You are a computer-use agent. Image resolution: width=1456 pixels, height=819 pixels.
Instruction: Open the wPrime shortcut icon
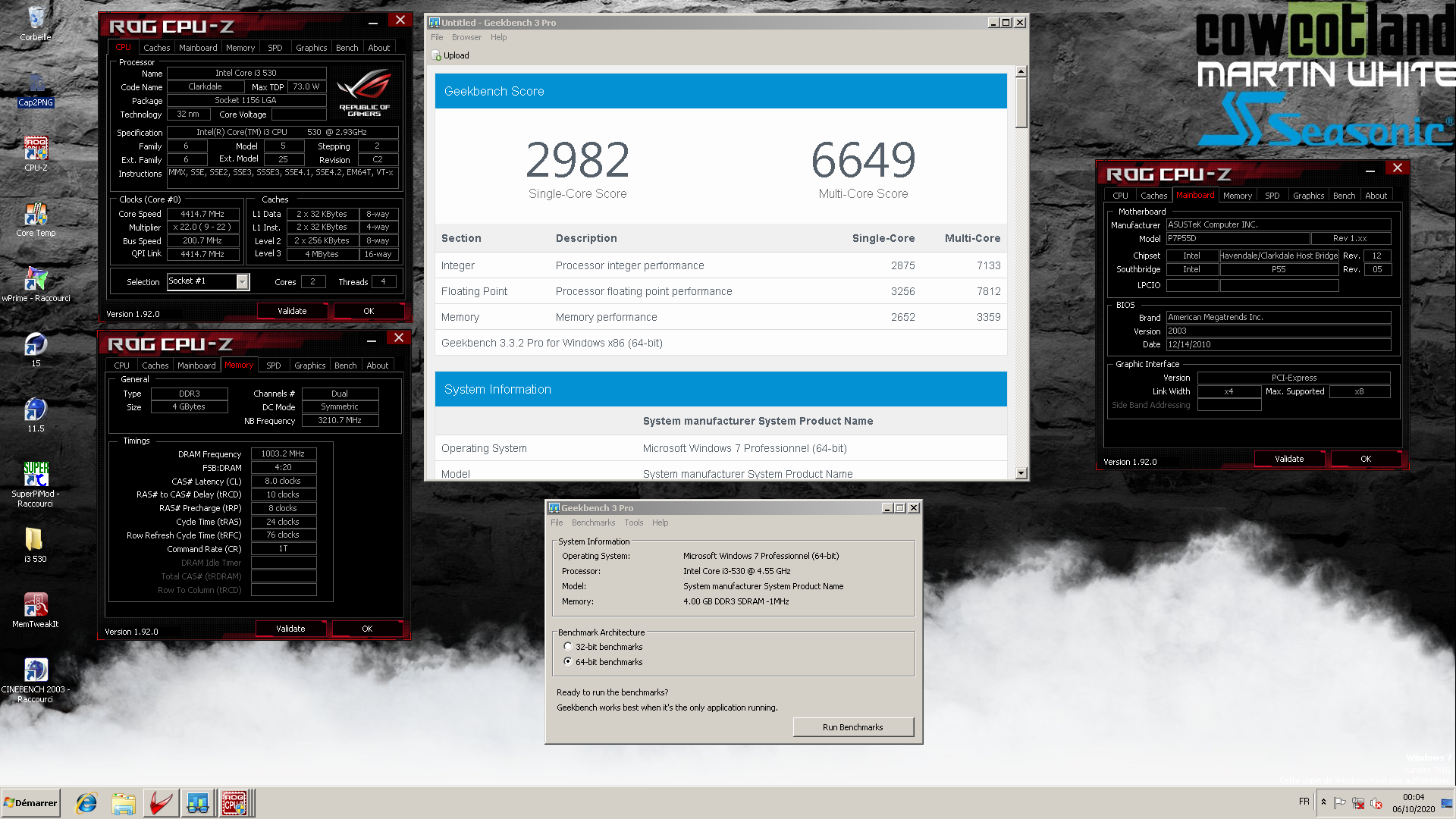[x=36, y=284]
